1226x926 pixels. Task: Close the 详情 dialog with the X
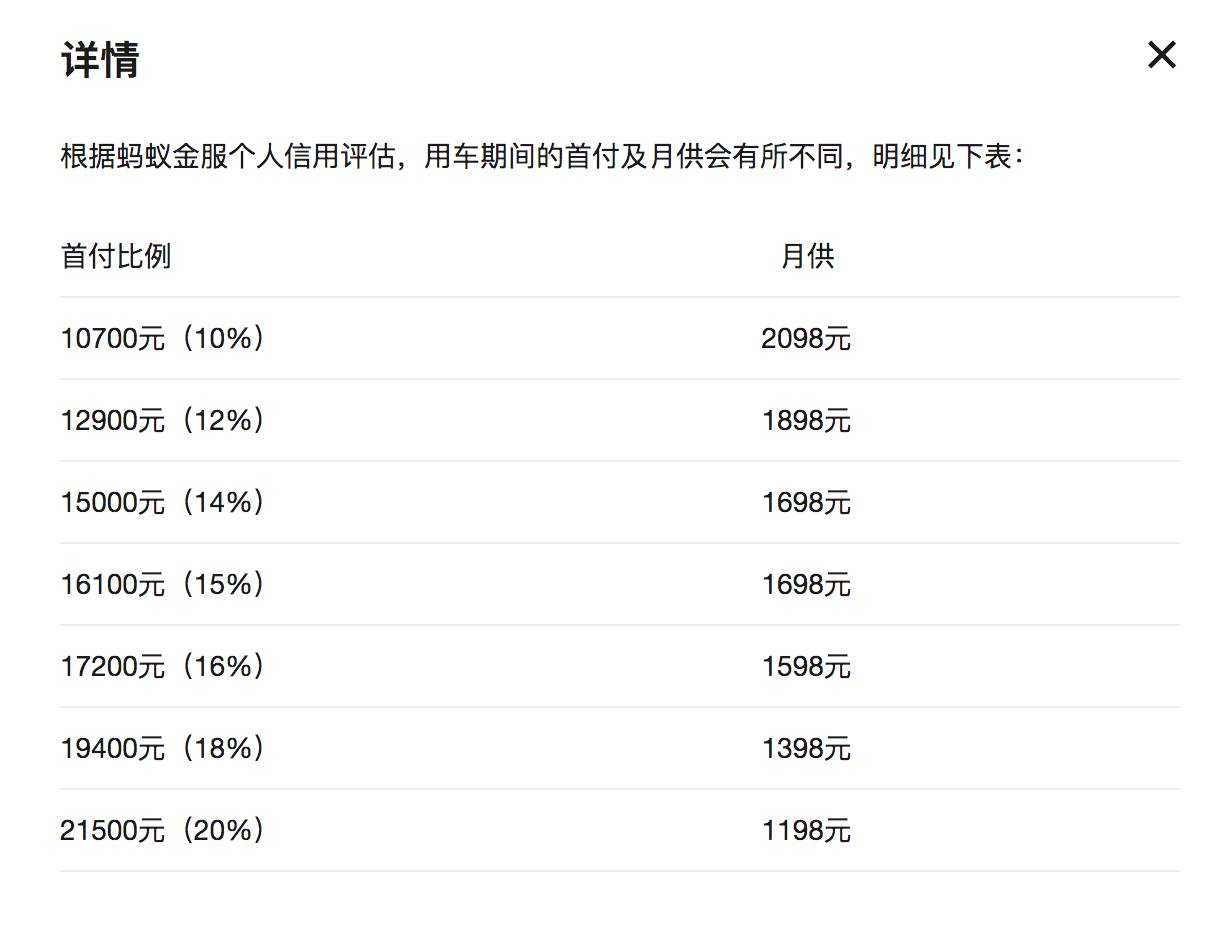(x=1161, y=55)
